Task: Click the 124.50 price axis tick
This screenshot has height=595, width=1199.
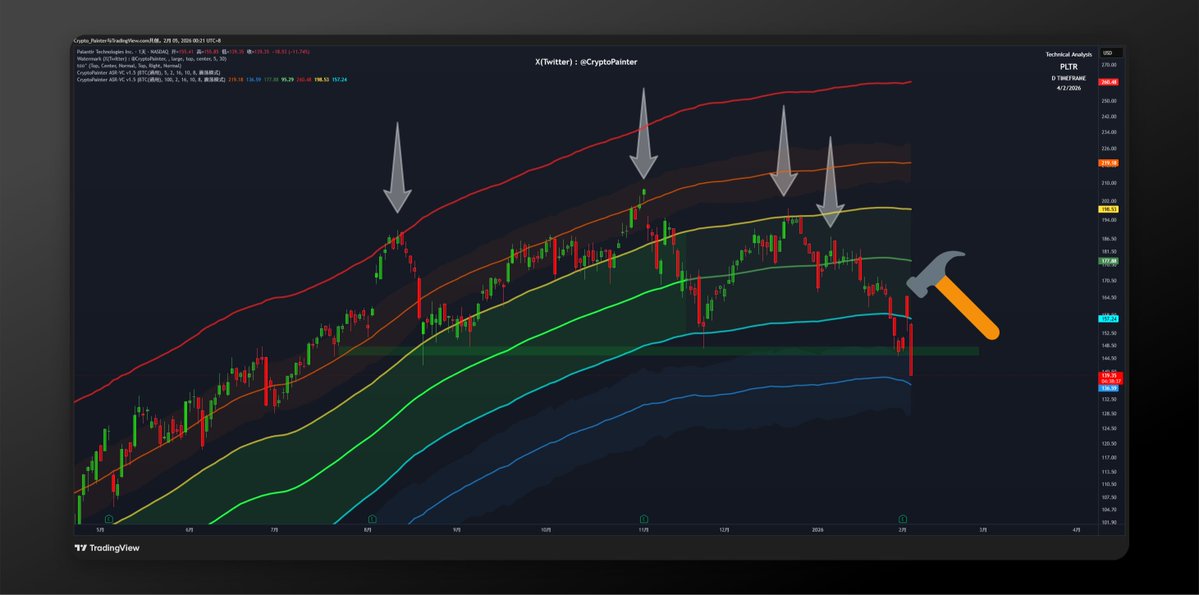Action: coord(1110,429)
